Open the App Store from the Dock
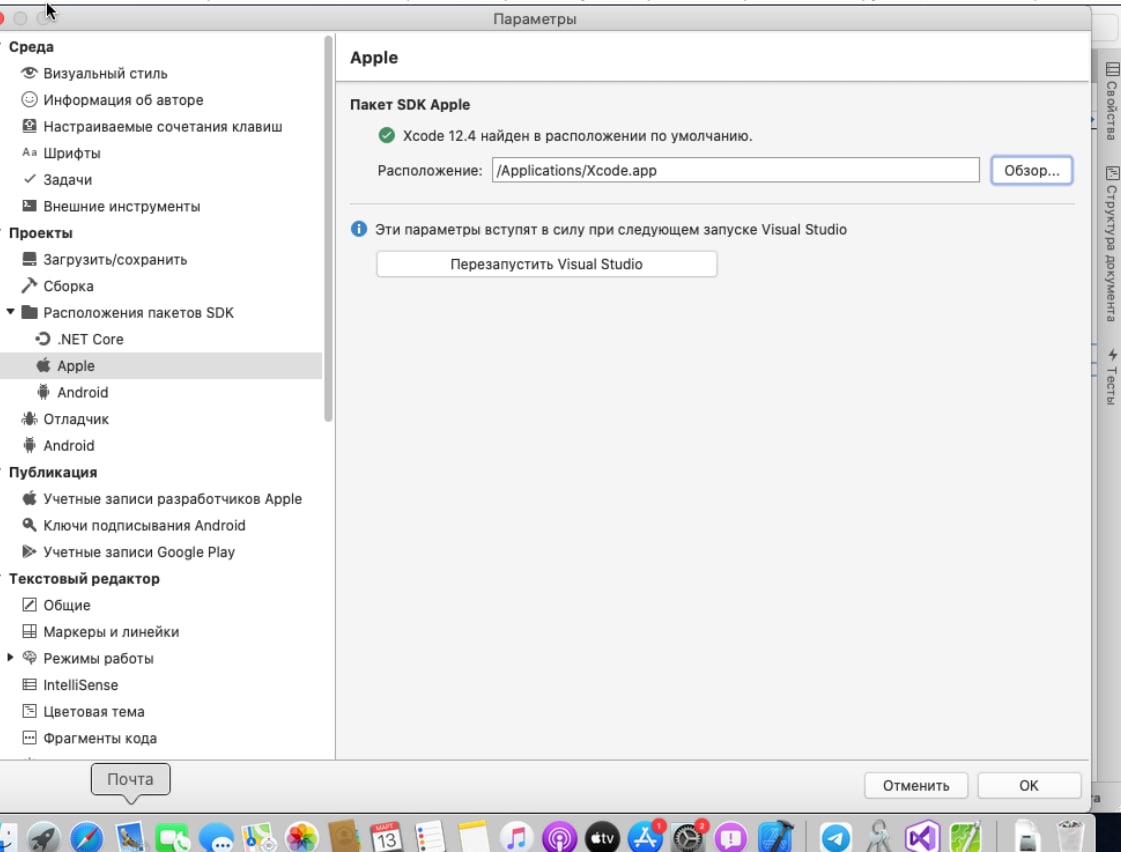Image resolution: width=1121 pixels, height=852 pixels. pyautogui.click(x=645, y=838)
